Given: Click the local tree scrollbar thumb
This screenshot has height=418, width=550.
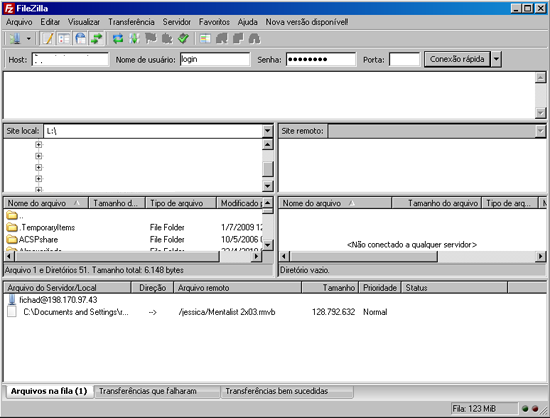Looking at the screenshot, I should tap(268, 169).
